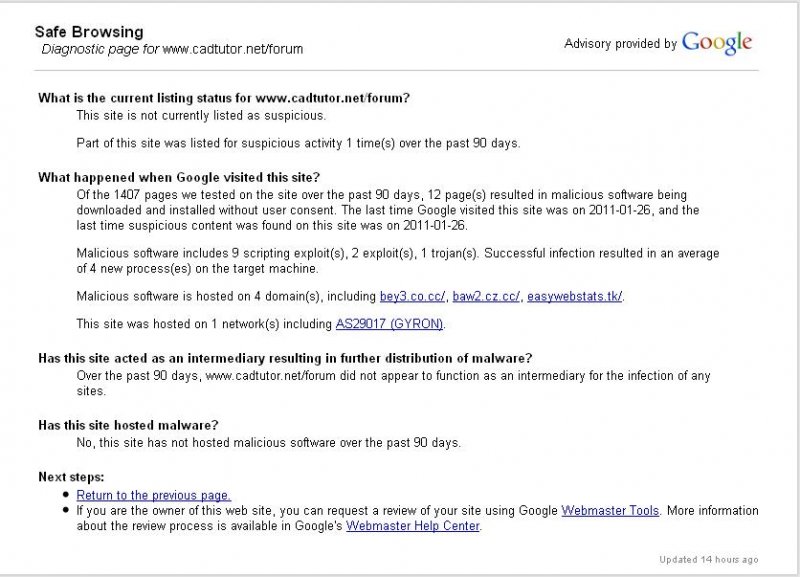The width and height of the screenshot is (800, 577).
Task: Click 'Advisory provided by' text
Action: [x=620, y=44]
